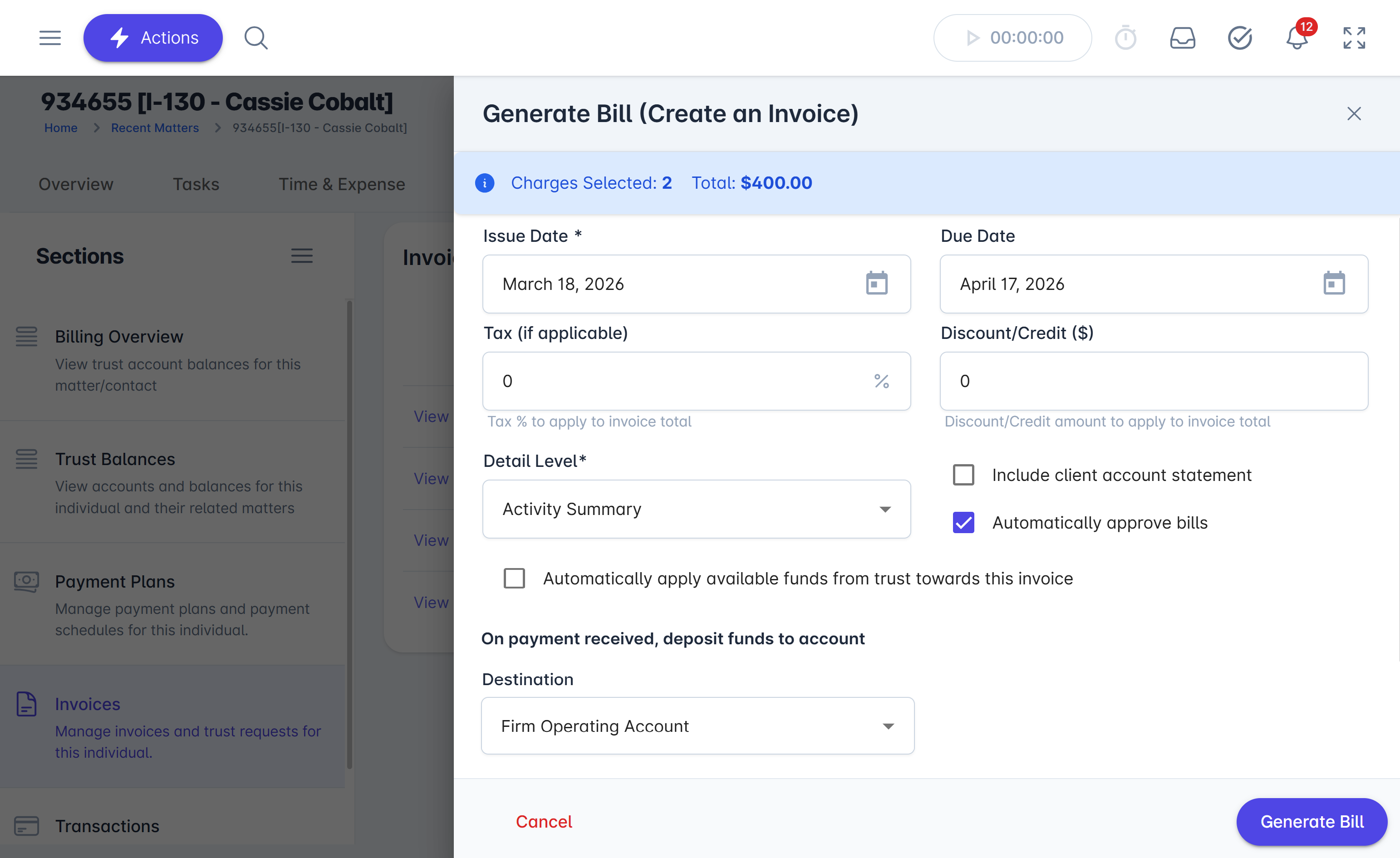Open the Actions button
The image size is (1400, 858).
(x=153, y=38)
